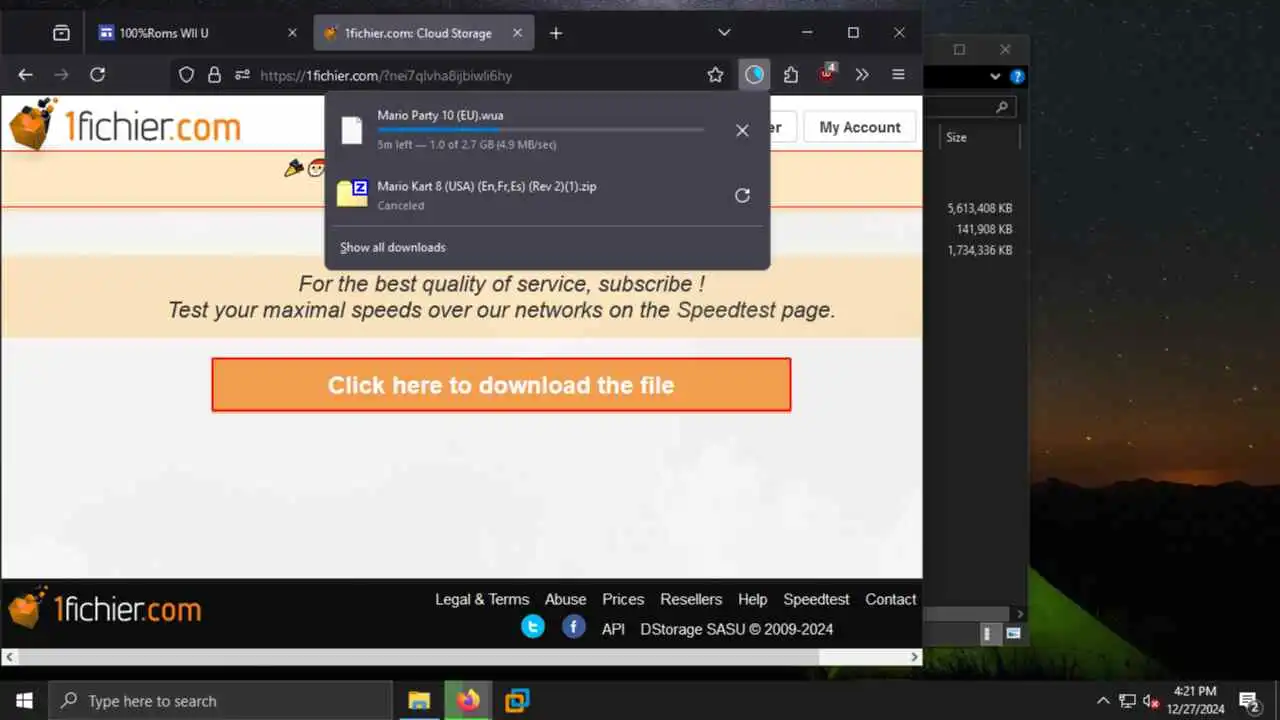Click the 1fichier.com header logo

[125, 125]
